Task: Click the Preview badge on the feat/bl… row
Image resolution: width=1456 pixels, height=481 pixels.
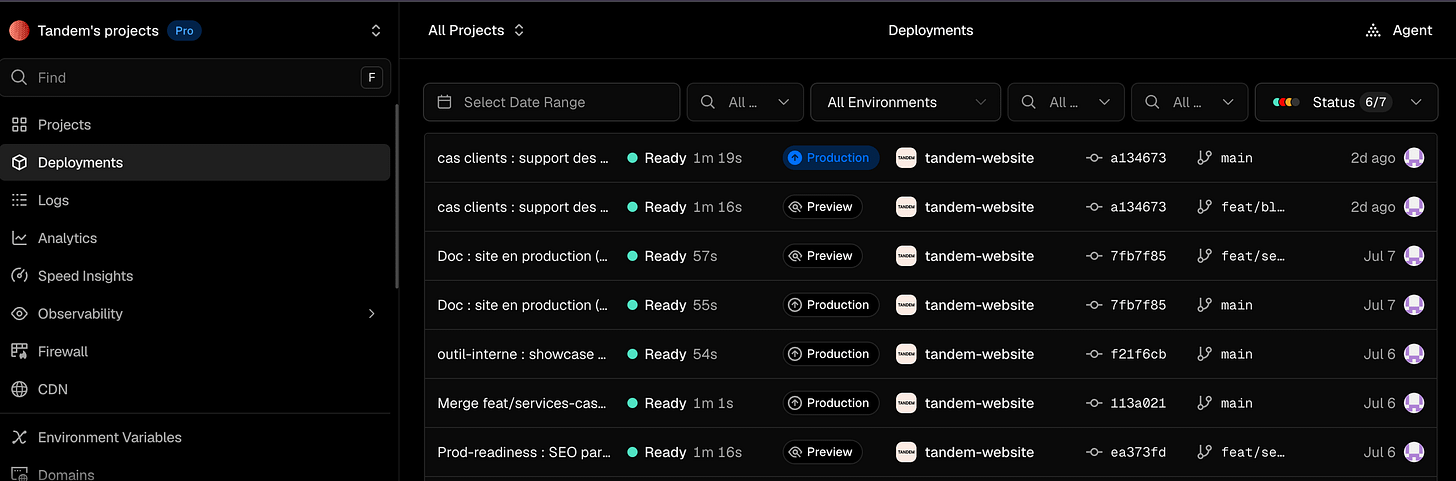Action: tap(822, 207)
